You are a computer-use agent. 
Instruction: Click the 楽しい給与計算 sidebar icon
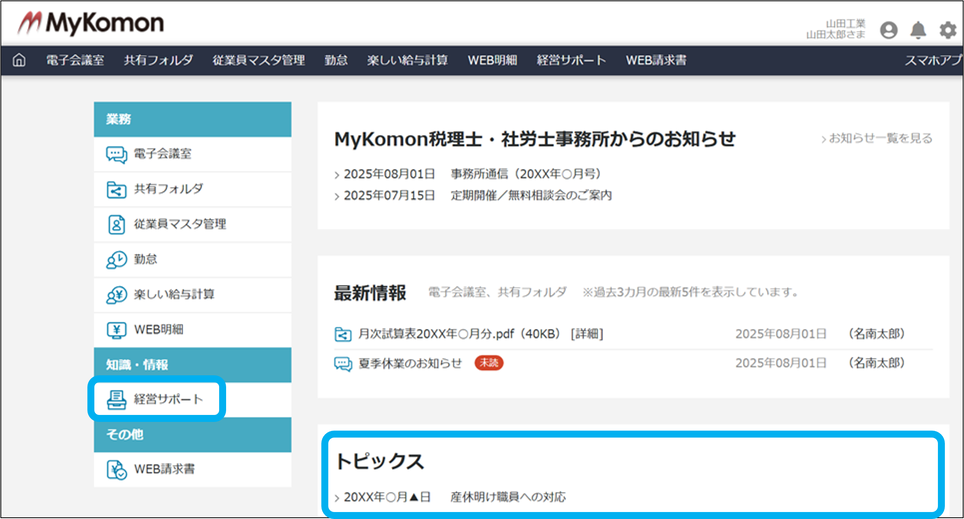click(x=117, y=294)
